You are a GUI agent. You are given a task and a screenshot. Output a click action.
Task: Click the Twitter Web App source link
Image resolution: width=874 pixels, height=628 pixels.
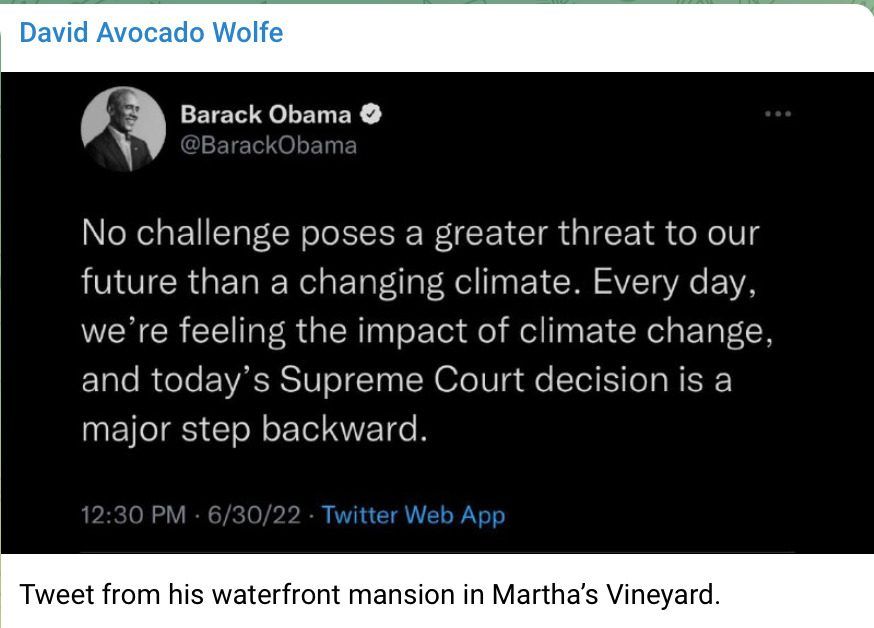coord(414,515)
